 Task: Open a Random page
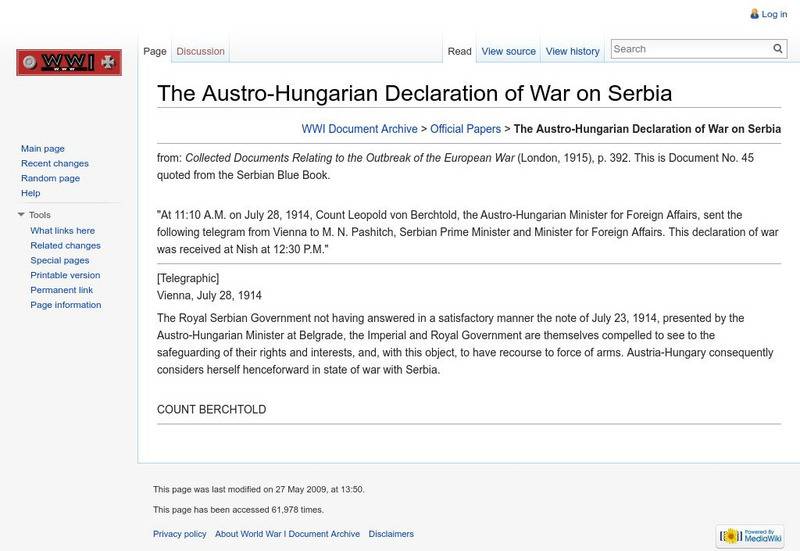pyautogui.click(x=50, y=178)
